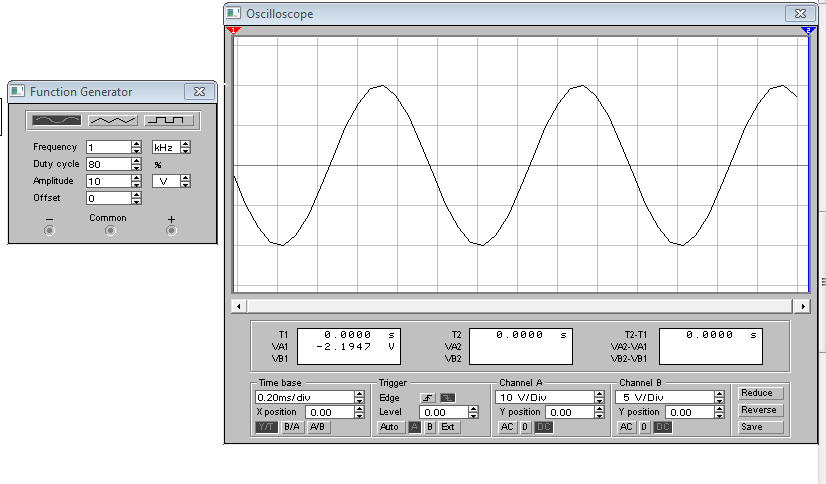This screenshot has height=484, width=826.
Task: Enable DC coupling for Channel B
Action: (663, 427)
